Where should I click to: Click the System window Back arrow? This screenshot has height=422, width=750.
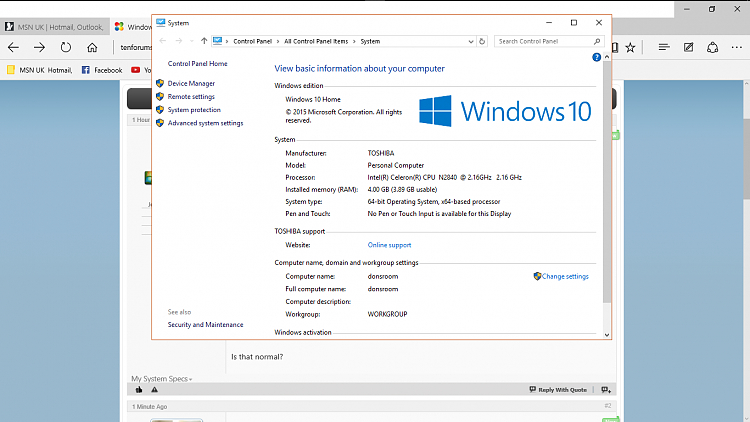point(163,41)
